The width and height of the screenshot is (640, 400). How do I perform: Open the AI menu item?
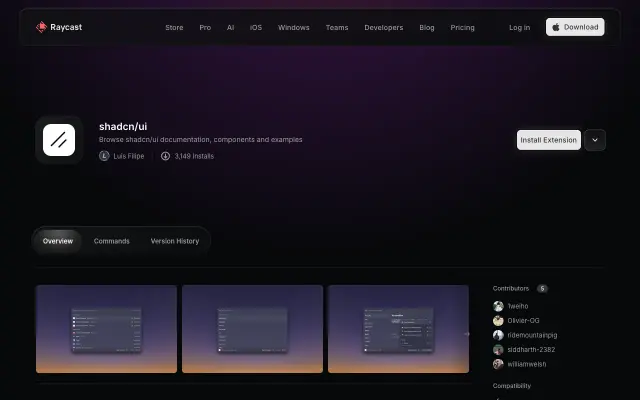point(231,28)
